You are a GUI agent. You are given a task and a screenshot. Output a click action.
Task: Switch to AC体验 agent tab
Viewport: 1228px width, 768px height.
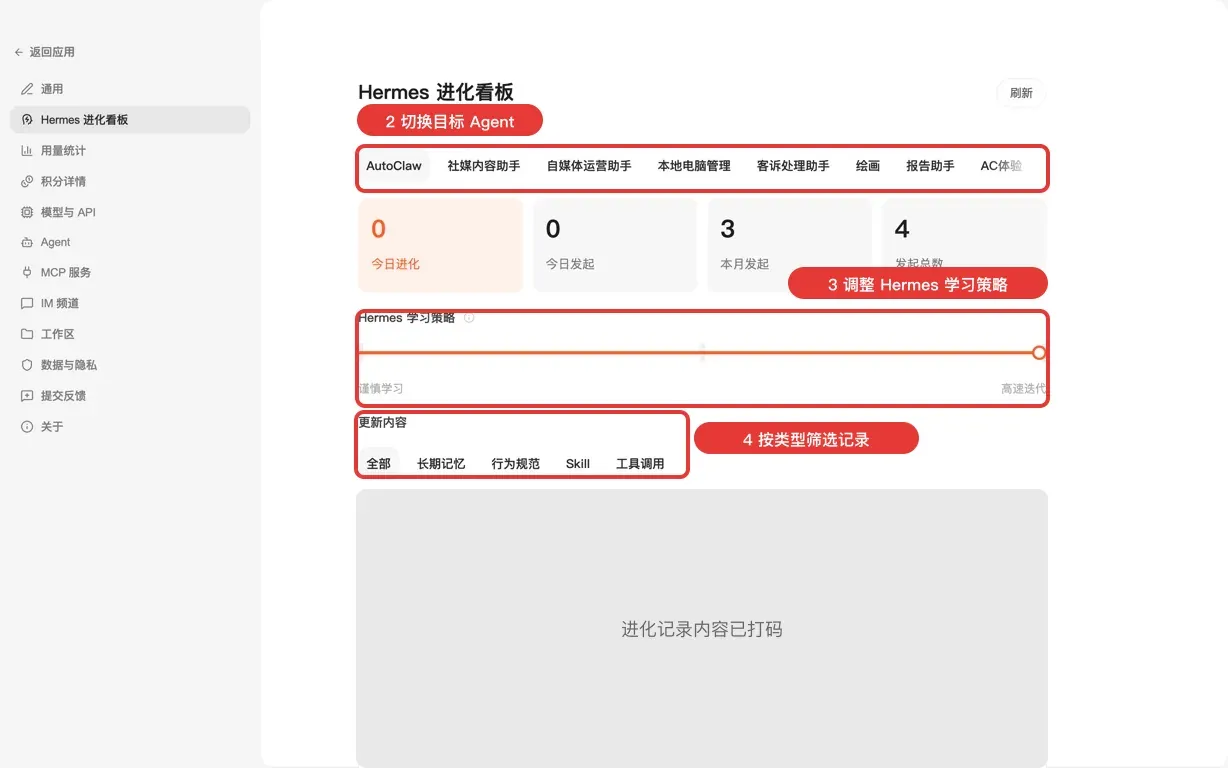tap(1001, 166)
